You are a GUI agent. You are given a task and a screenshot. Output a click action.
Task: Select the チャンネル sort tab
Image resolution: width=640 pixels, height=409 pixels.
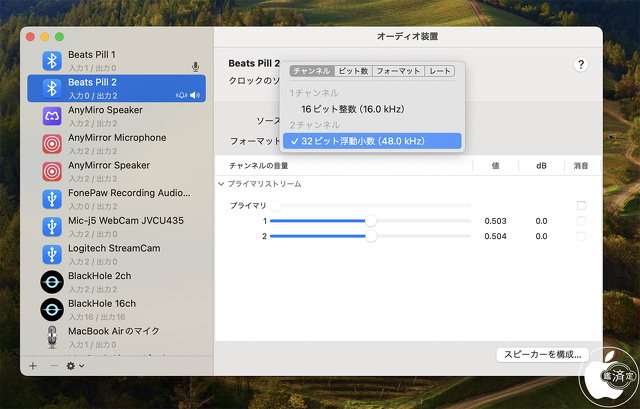pyautogui.click(x=312, y=71)
